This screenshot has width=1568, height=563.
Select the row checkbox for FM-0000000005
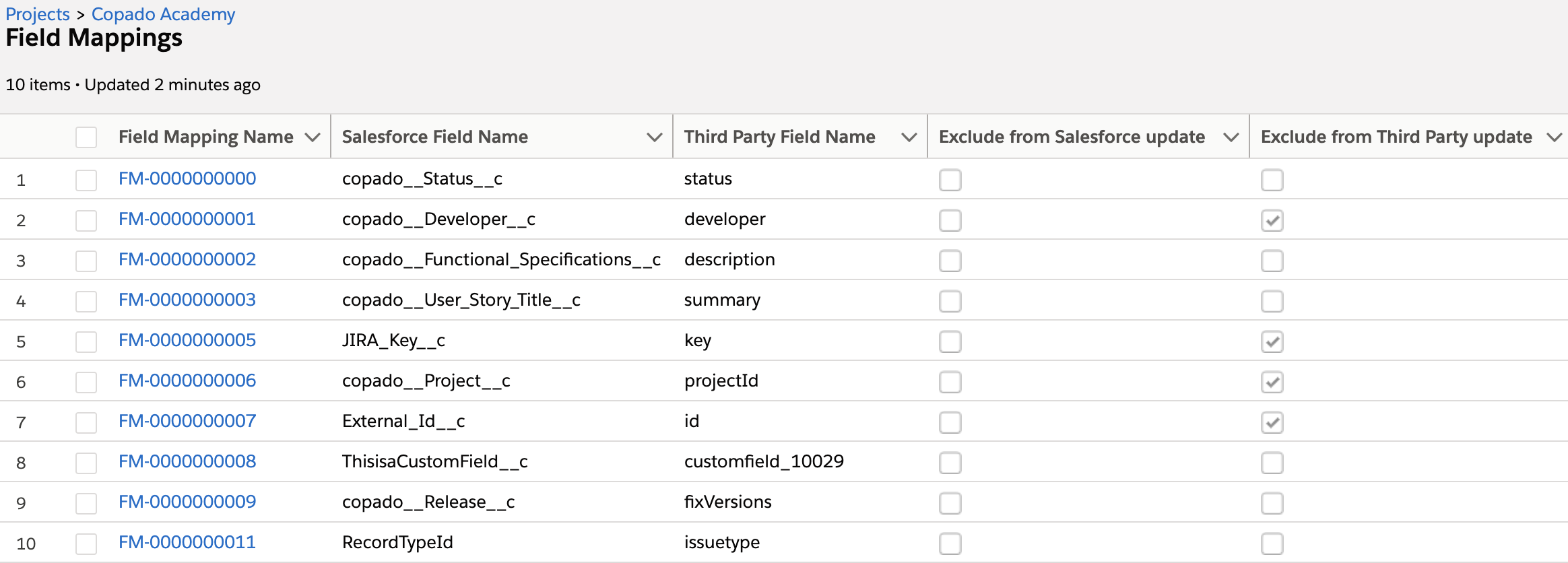86,341
